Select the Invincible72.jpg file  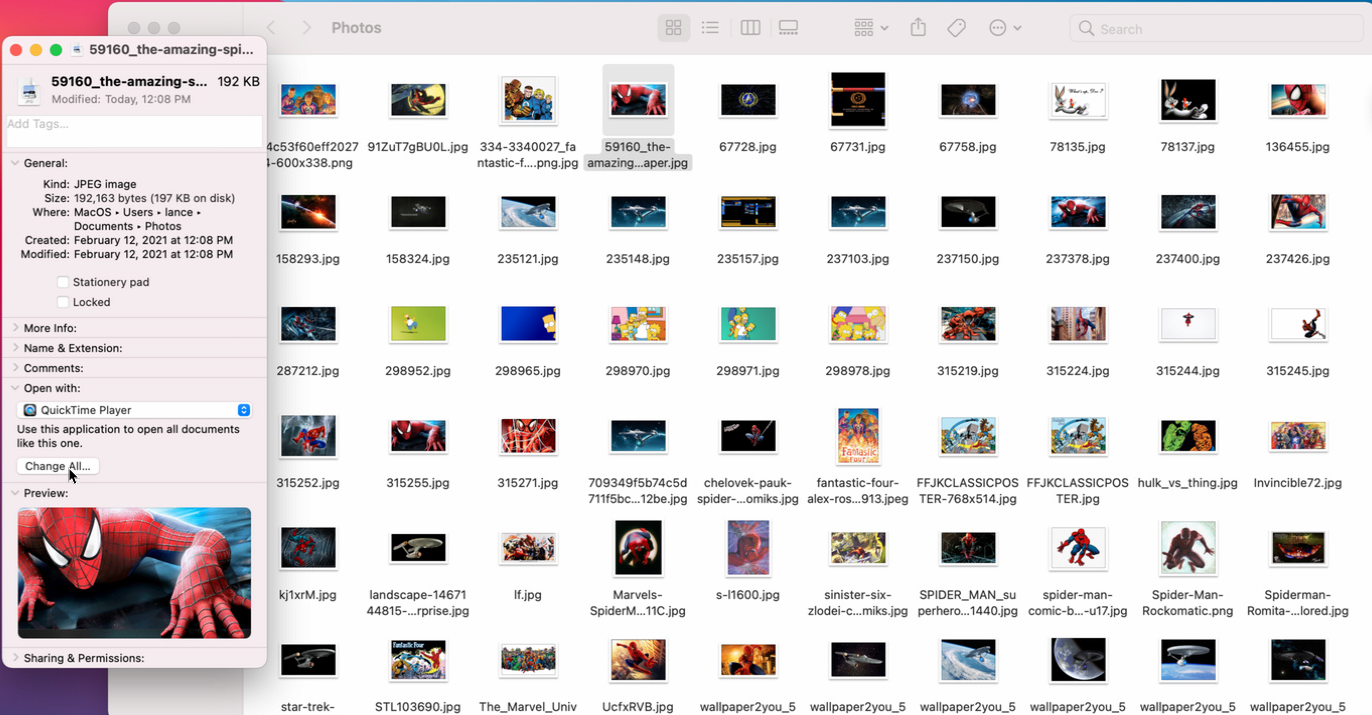point(1298,436)
